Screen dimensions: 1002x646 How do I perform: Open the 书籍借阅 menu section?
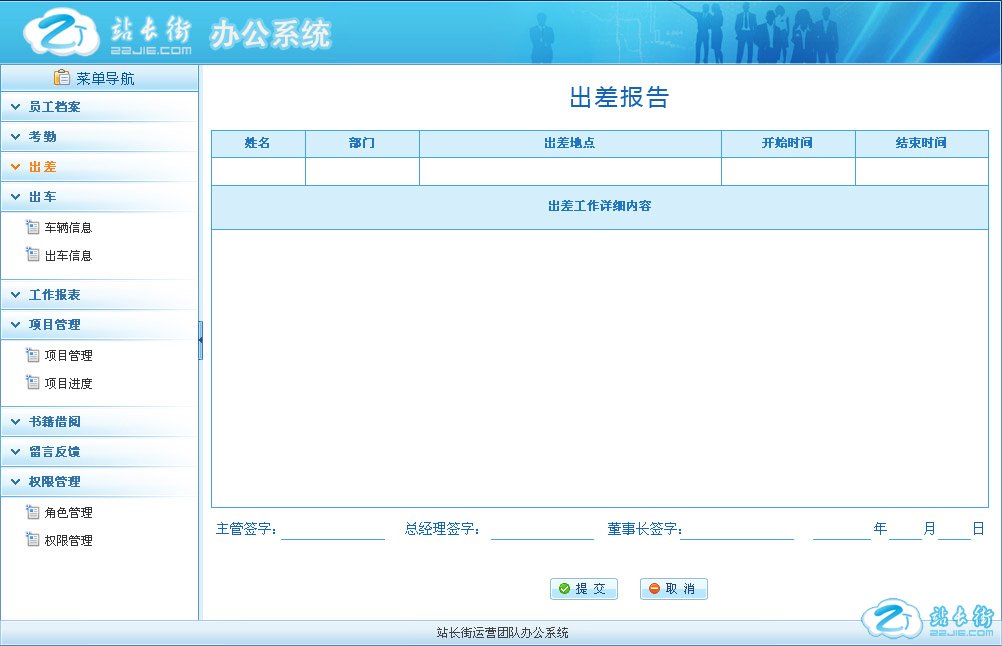click(x=54, y=422)
